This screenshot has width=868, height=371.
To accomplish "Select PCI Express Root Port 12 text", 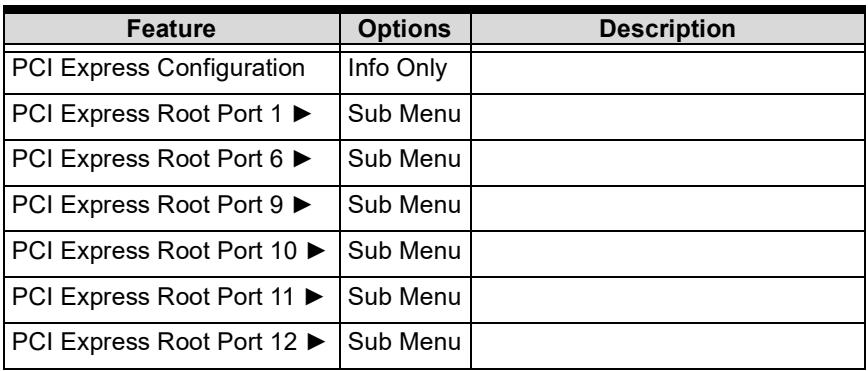I will click(154, 343).
